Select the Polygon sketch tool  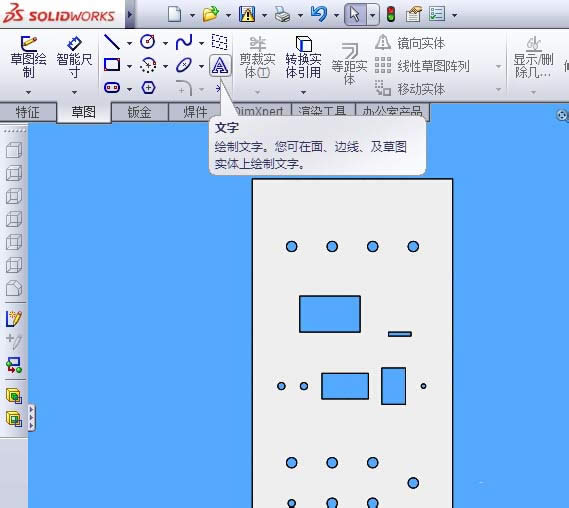tap(148, 88)
